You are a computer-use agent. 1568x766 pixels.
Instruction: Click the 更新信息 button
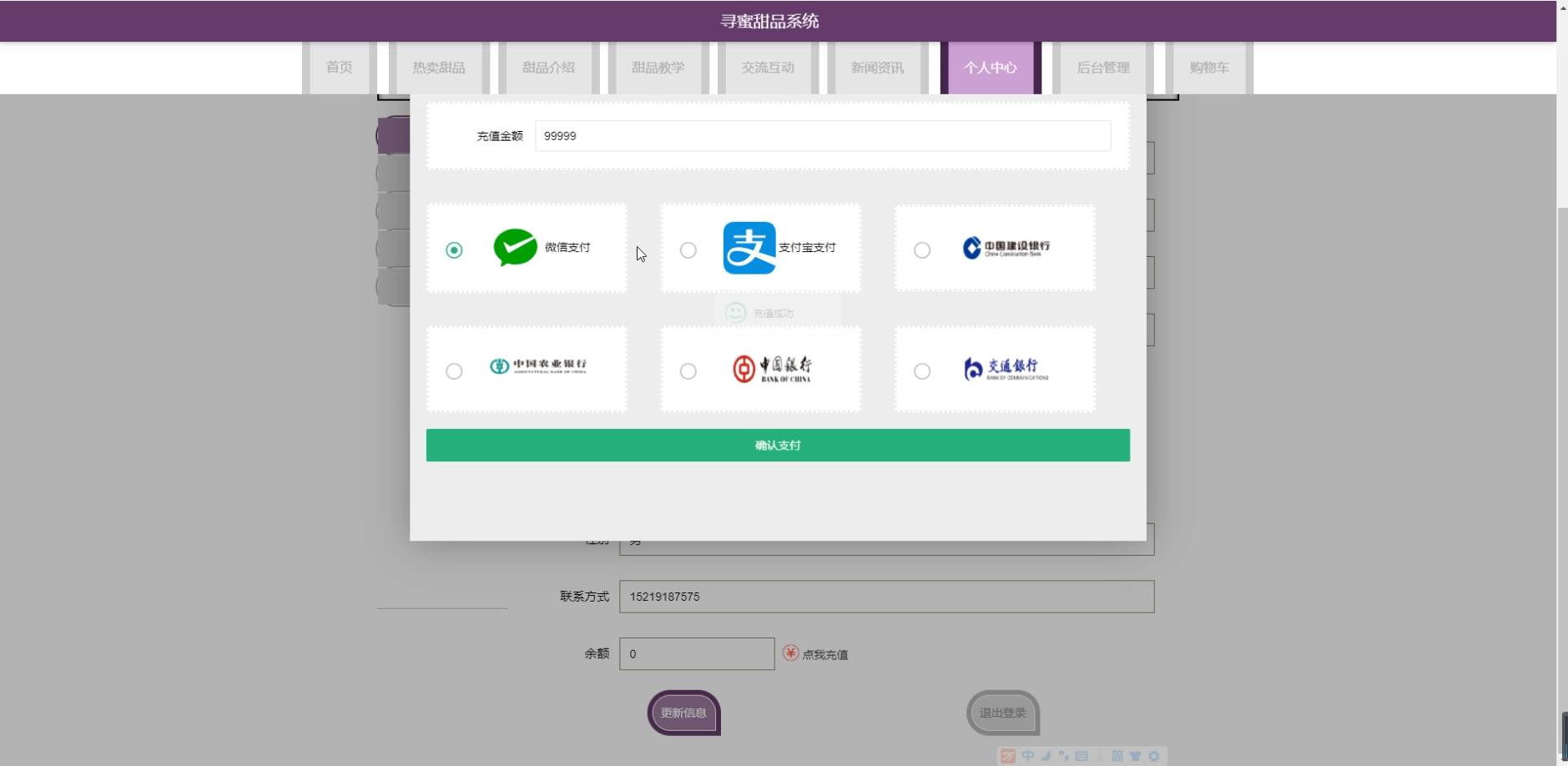(684, 713)
